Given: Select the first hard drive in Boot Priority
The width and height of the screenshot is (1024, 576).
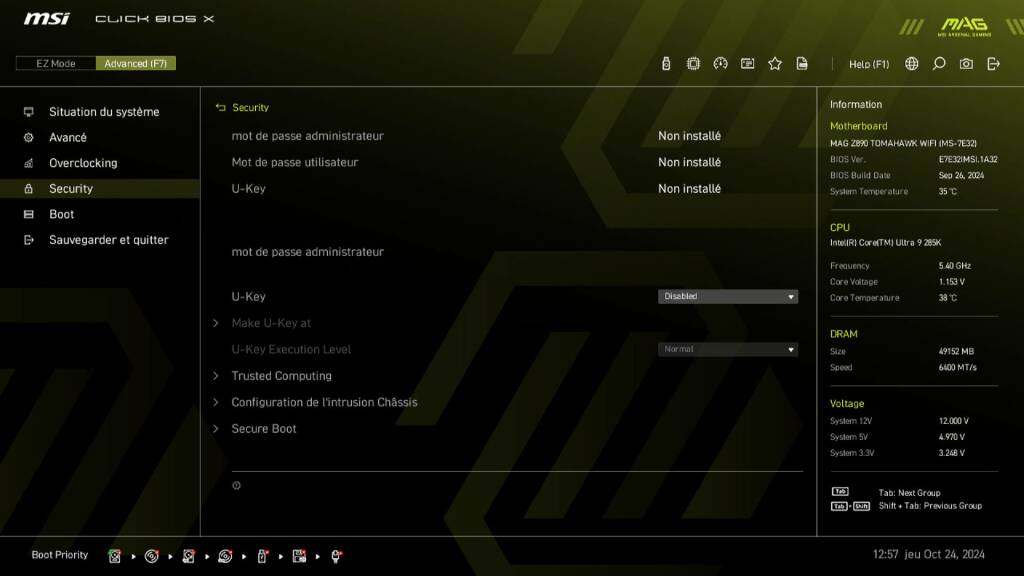Looking at the screenshot, I should point(114,555).
